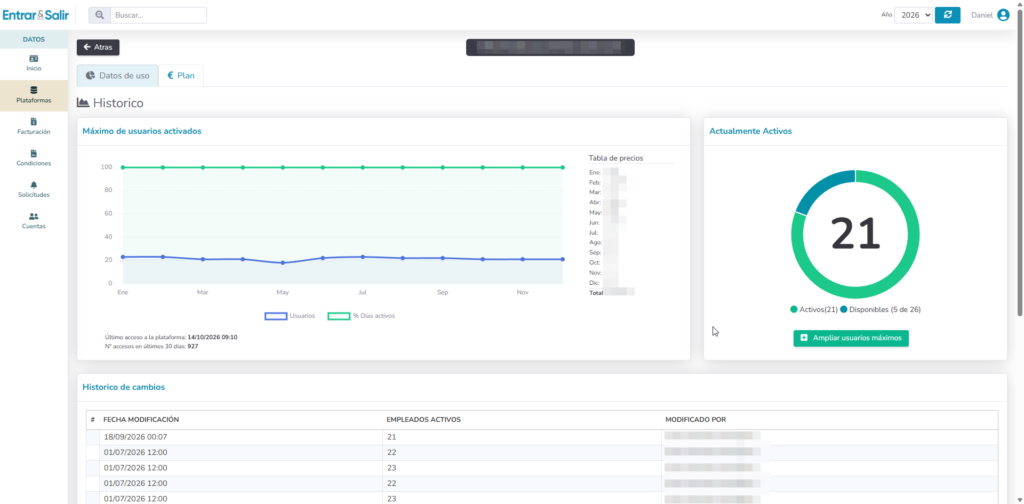The width and height of the screenshot is (1024, 504).
Task: Click the Entrar & Salir logo
Action: 36,15
